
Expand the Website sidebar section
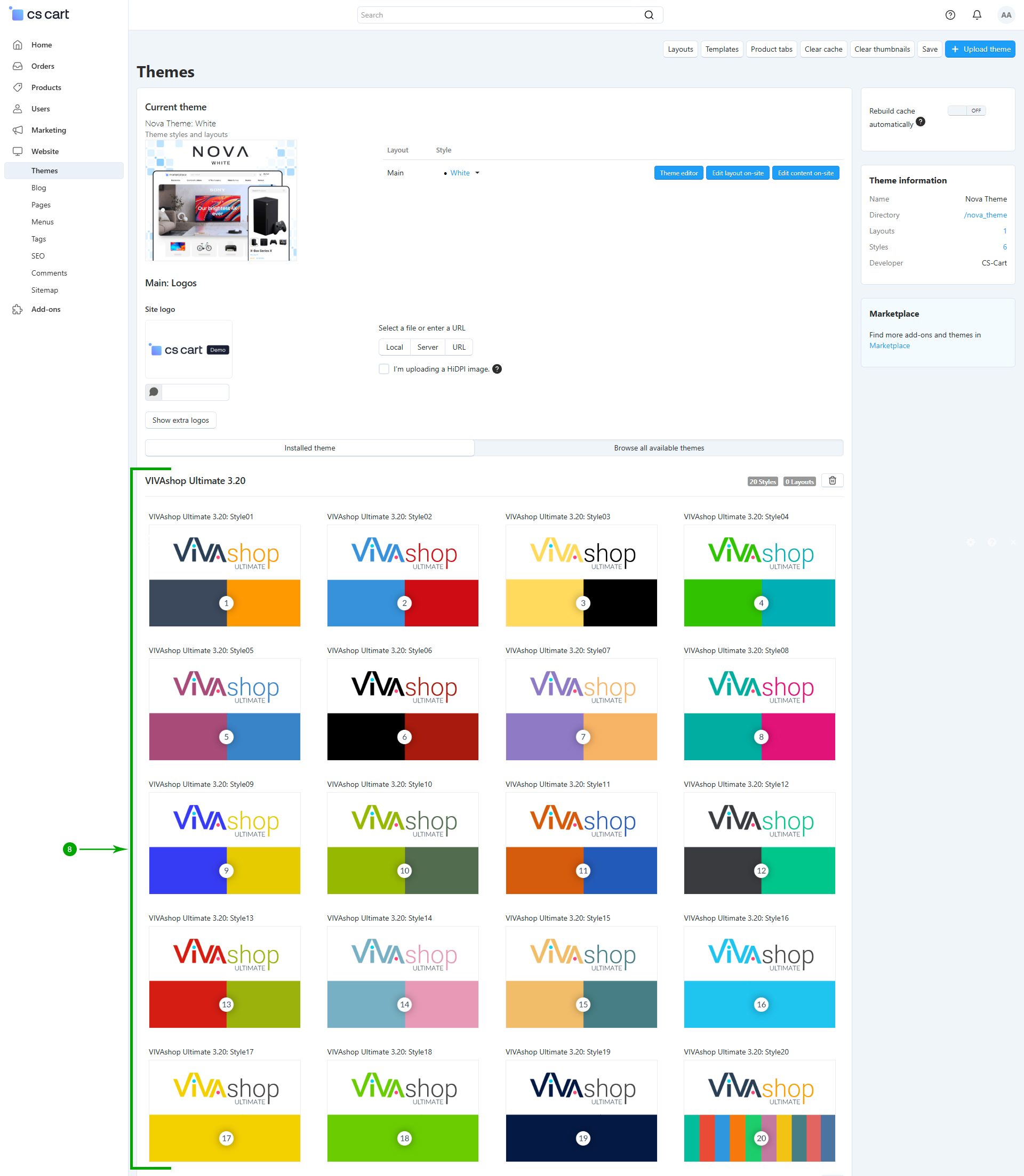tap(45, 151)
